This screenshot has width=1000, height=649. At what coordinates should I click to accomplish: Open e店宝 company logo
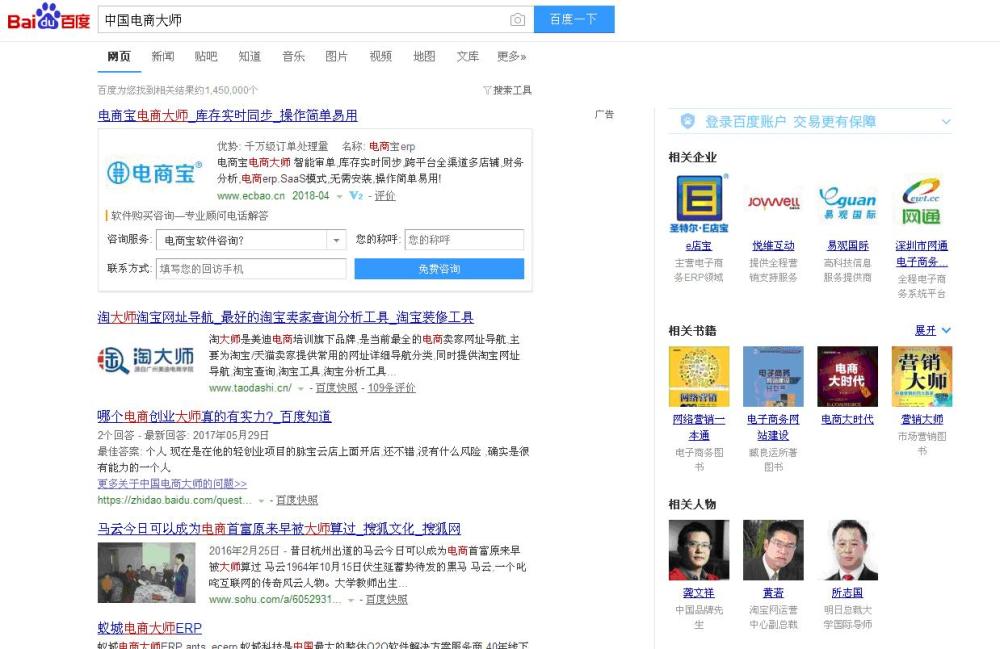[699, 203]
